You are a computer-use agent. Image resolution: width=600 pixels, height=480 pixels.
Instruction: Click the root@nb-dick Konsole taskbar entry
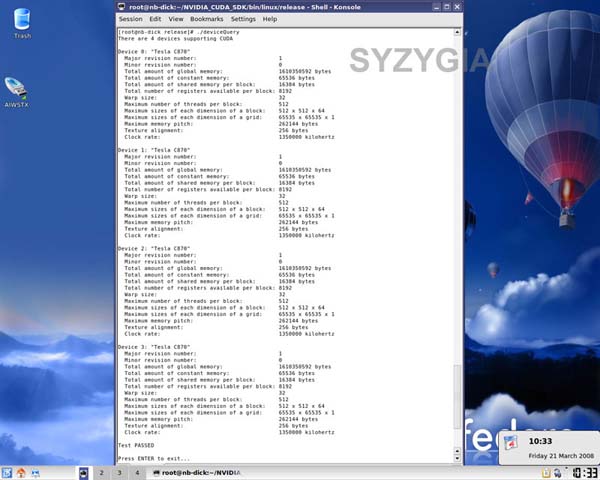[x=195, y=472]
